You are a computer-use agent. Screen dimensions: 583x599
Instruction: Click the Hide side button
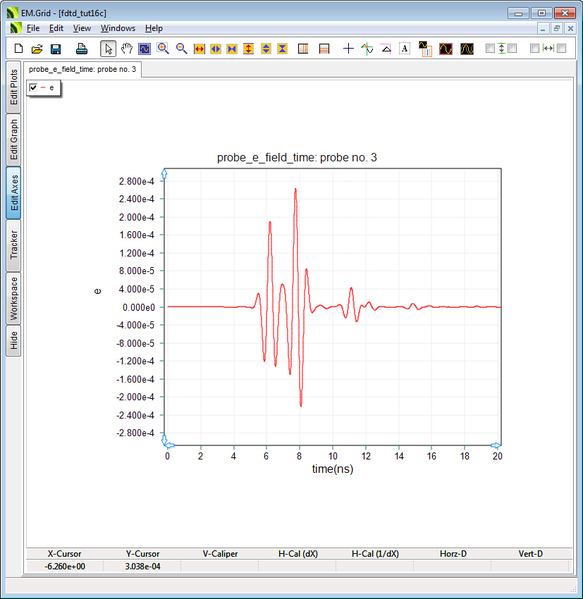[x=13, y=340]
